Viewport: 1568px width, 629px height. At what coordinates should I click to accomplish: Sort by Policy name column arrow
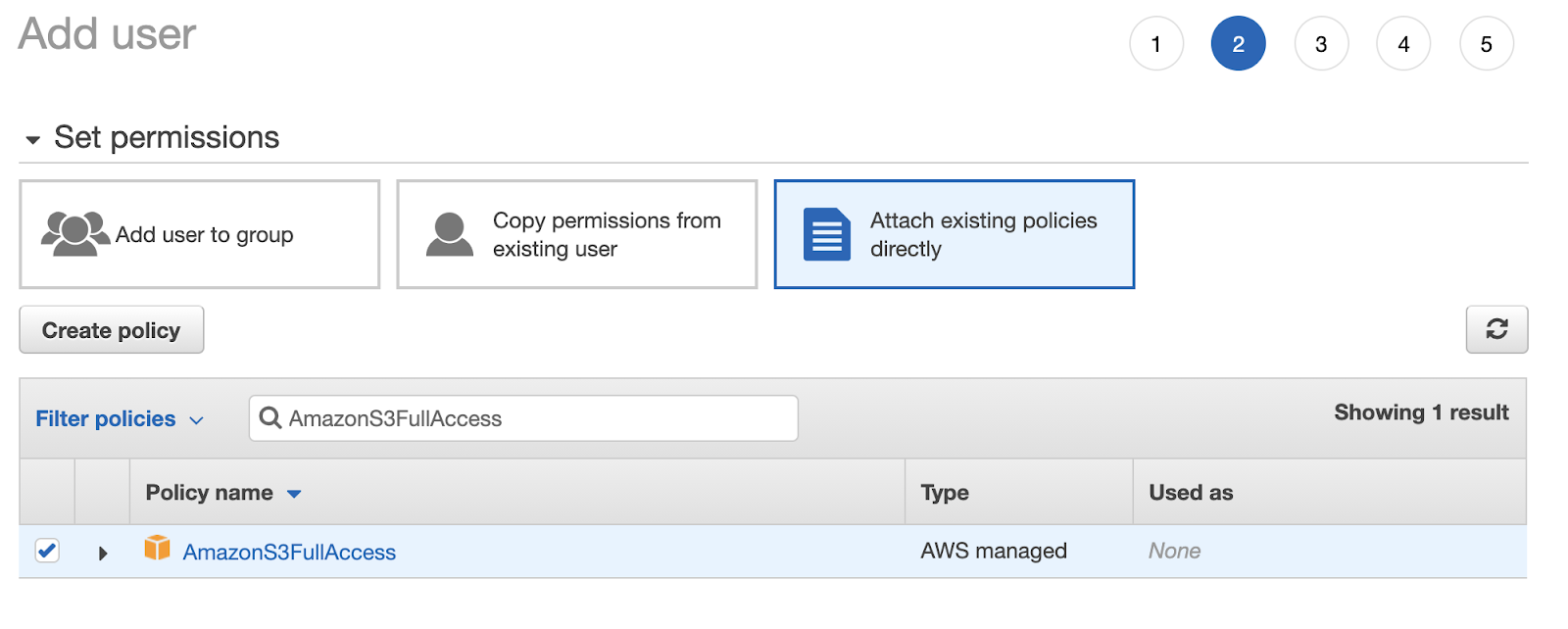[x=294, y=494]
